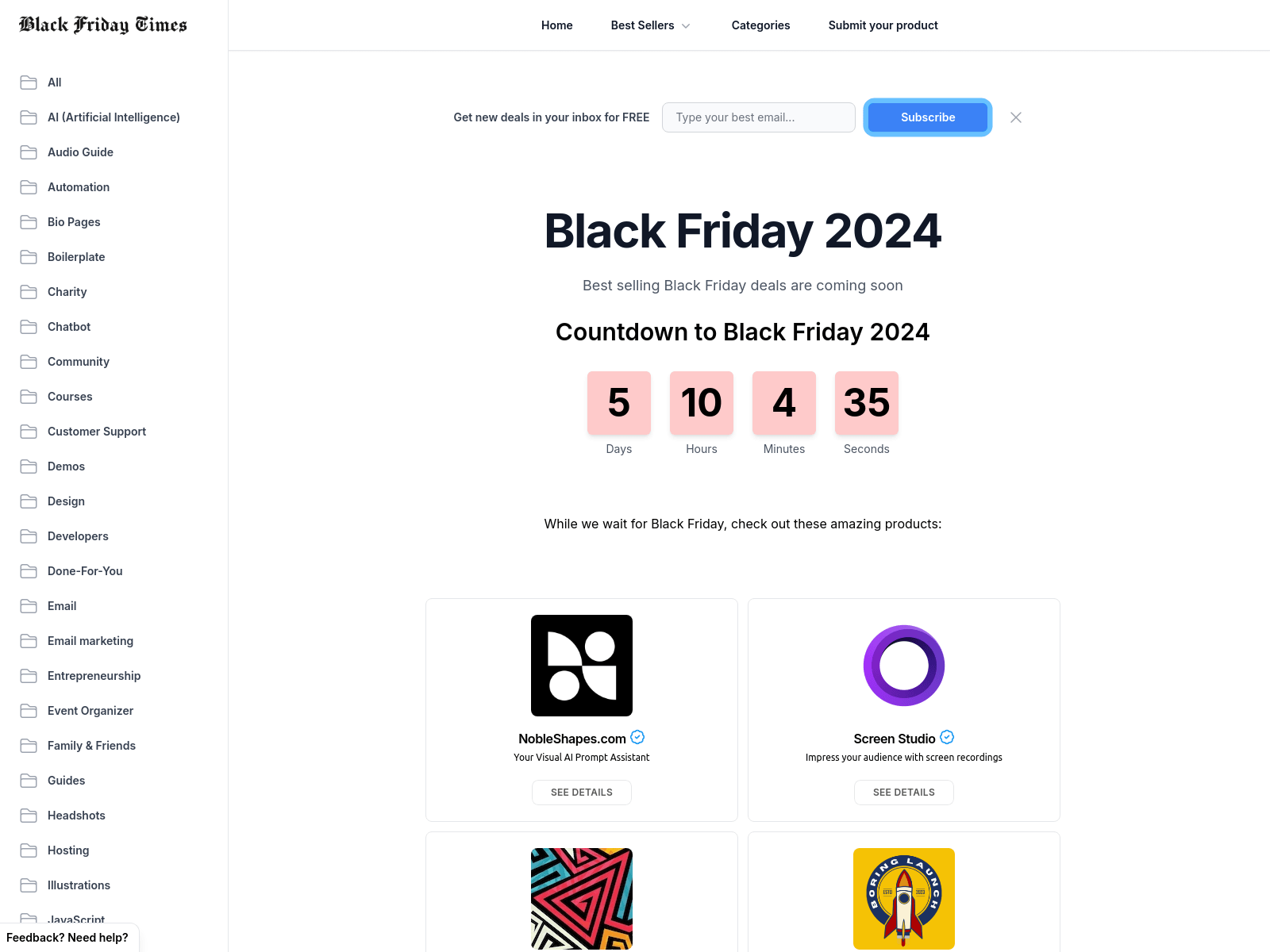Open the AI (Artificial Intelligence) category folder icon
This screenshot has height=952, width=1270.
point(29,117)
